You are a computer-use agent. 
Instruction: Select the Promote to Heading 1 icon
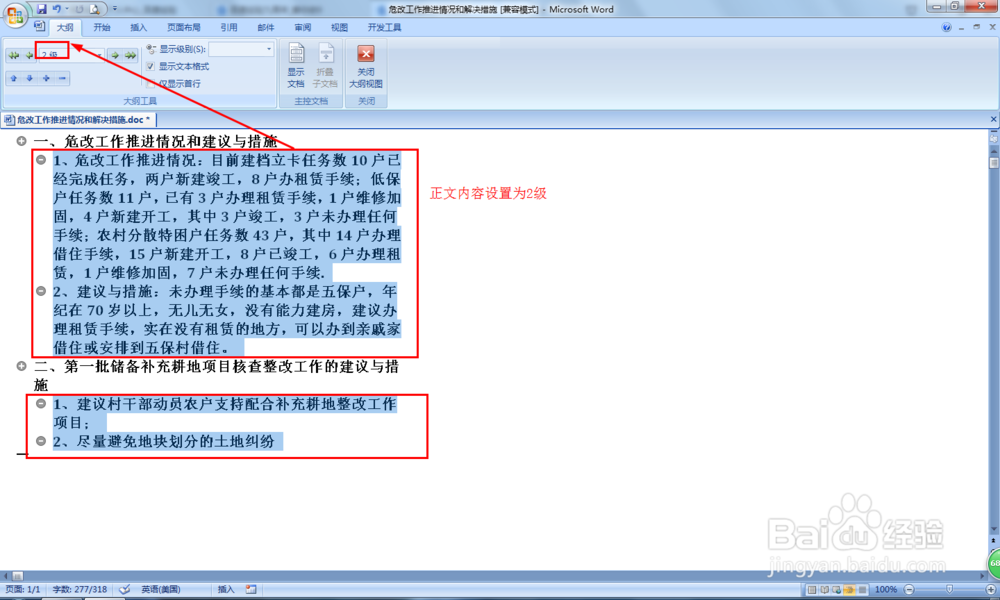point(12,55)
